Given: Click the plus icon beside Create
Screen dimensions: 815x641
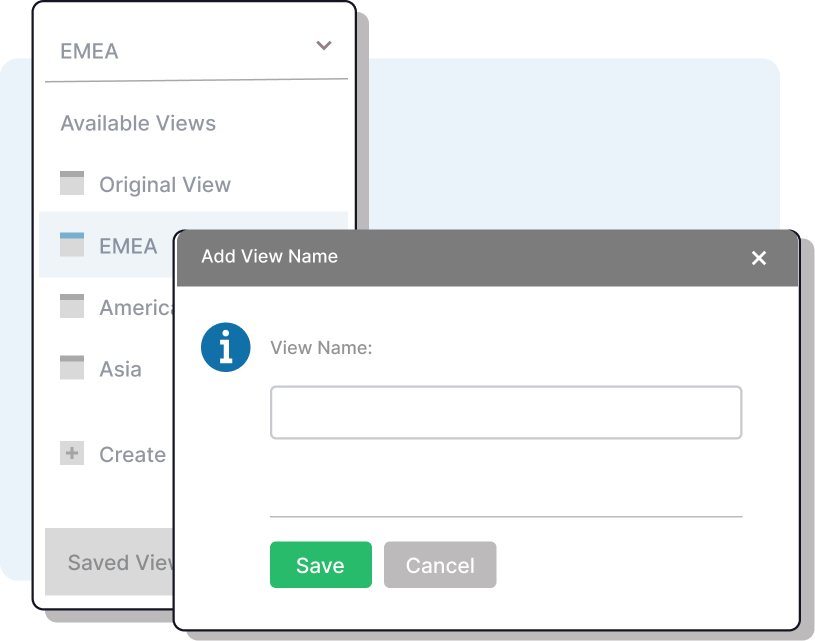Looking at the screenshot, I should point(72,453).
